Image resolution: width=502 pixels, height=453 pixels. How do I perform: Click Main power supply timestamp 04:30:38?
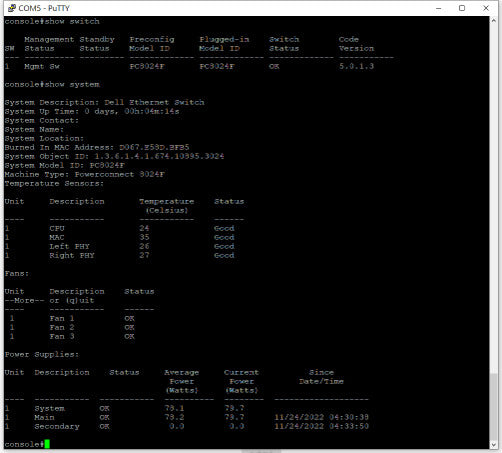tap(322, 417)
